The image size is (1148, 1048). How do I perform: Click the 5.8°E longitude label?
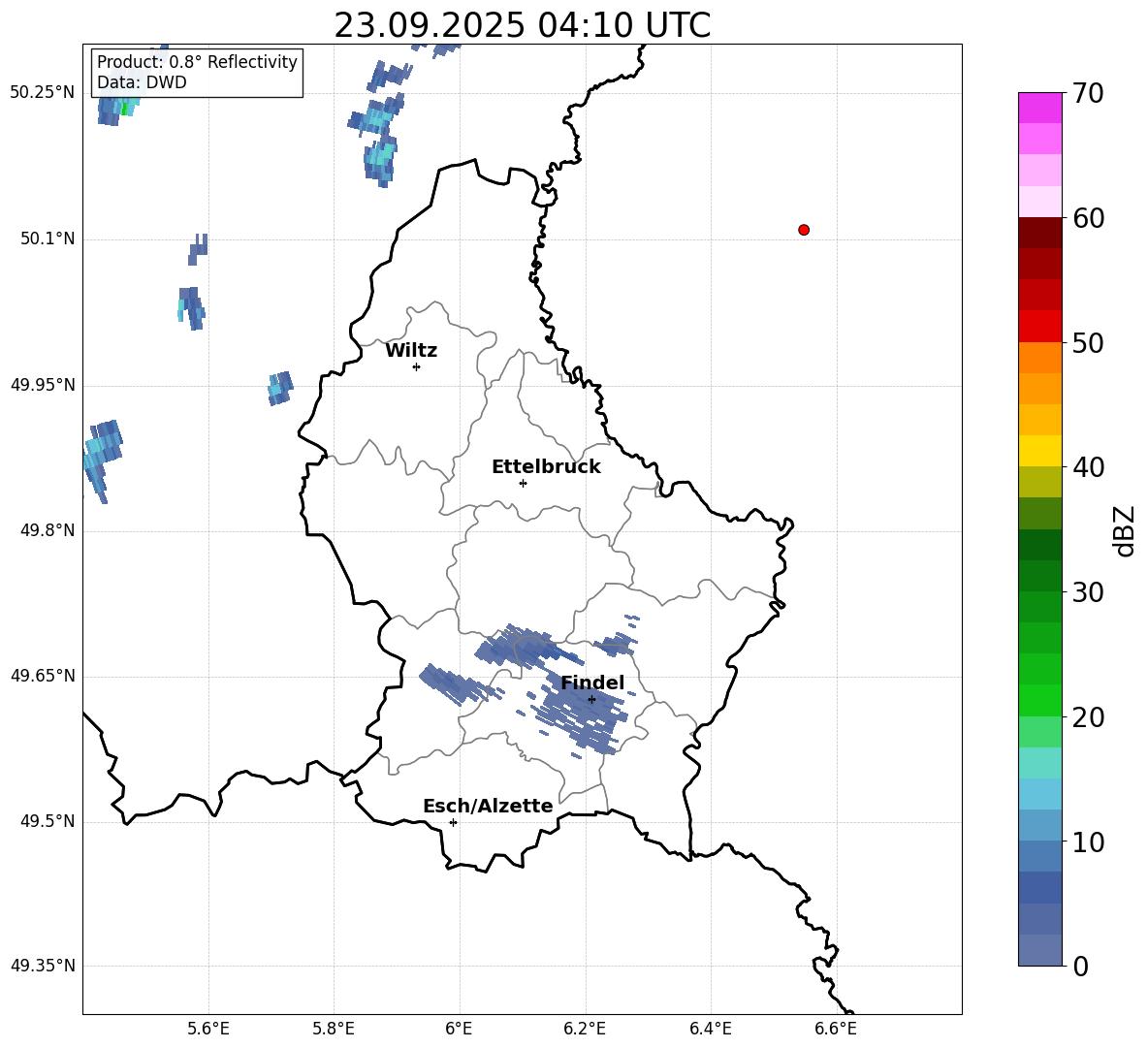(x=334, y=1029)
